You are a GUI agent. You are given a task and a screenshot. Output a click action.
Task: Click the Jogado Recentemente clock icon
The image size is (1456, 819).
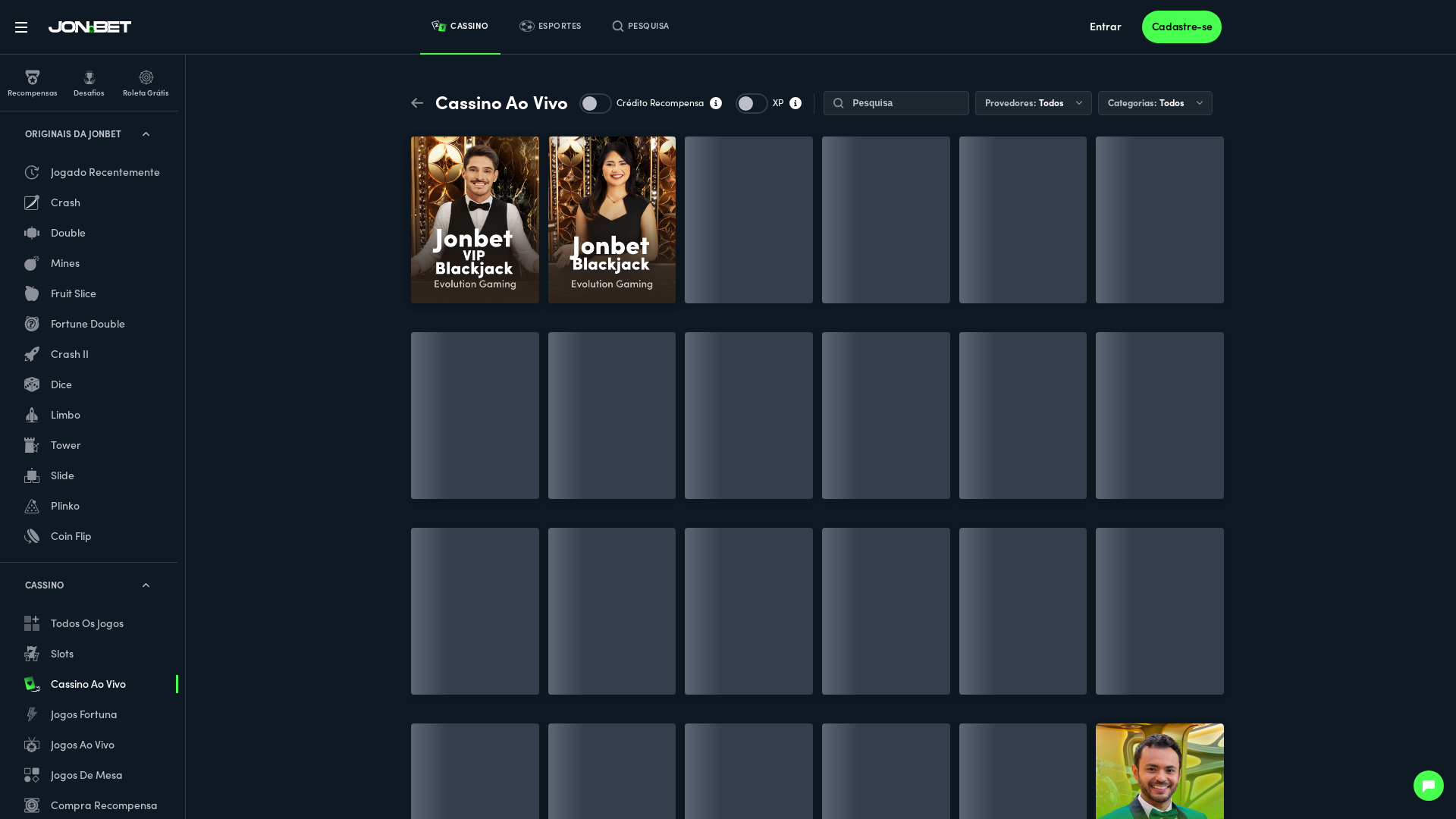[x=32, y=172]
